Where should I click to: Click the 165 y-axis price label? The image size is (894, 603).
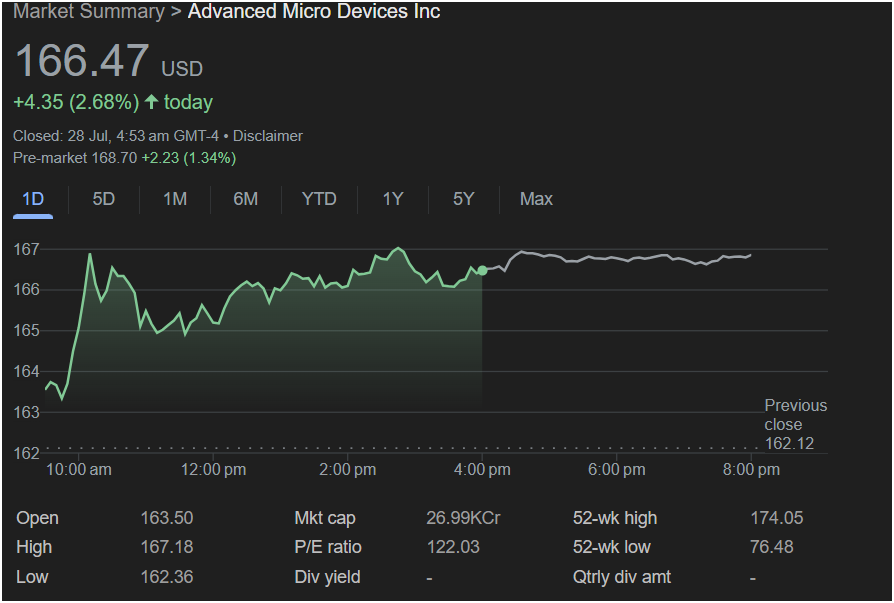27,331
